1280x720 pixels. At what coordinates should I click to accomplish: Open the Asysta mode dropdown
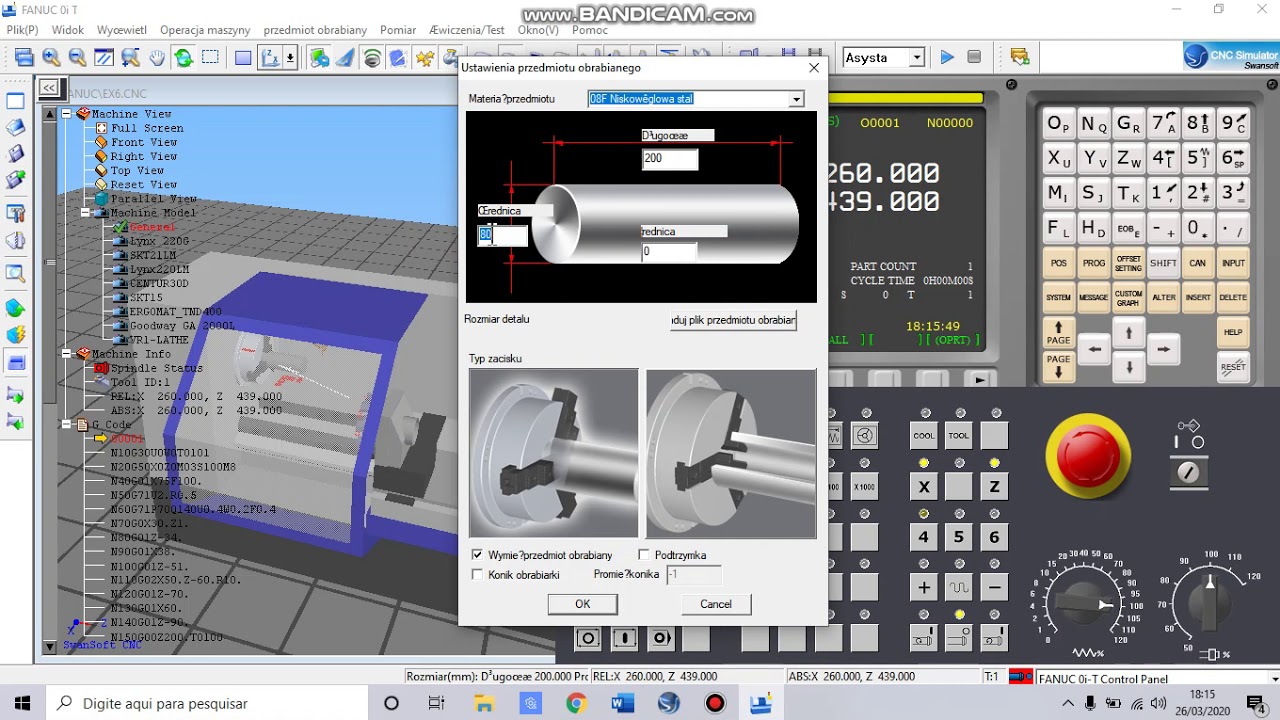(916, 58)
